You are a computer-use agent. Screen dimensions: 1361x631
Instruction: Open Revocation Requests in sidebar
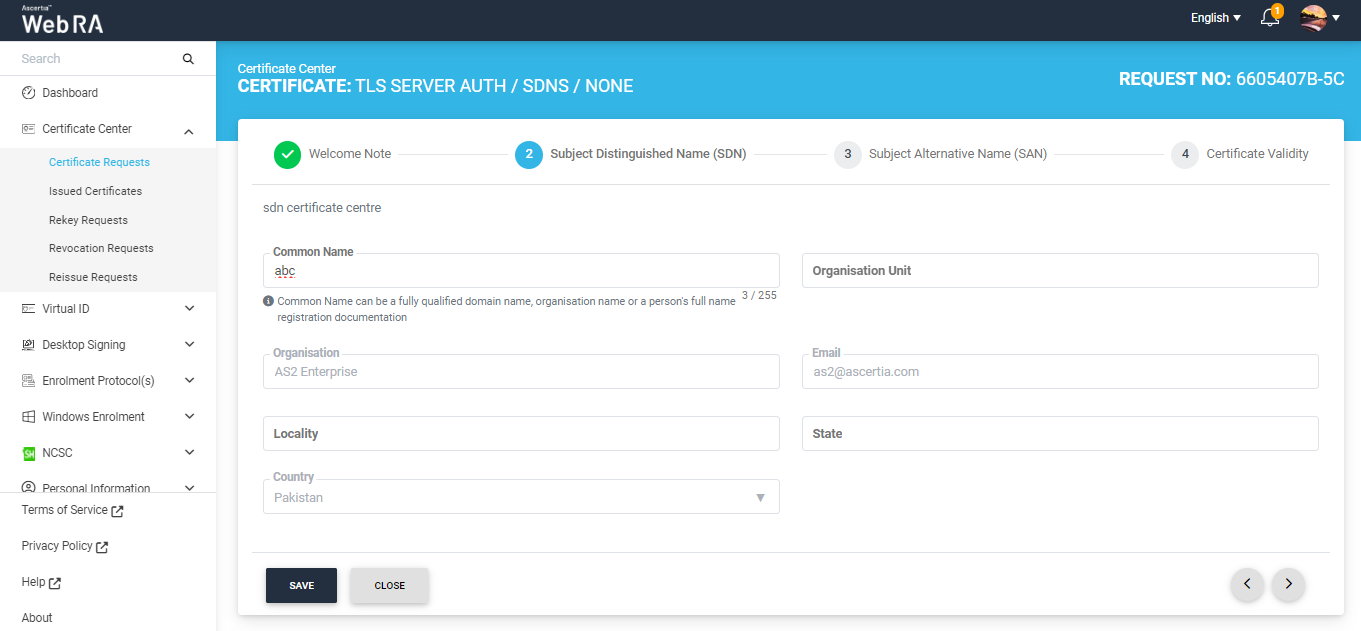click(101, 248)
